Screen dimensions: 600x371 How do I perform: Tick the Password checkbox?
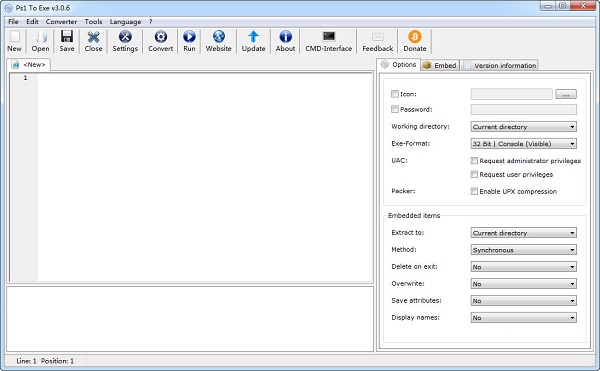click(395, 109)
